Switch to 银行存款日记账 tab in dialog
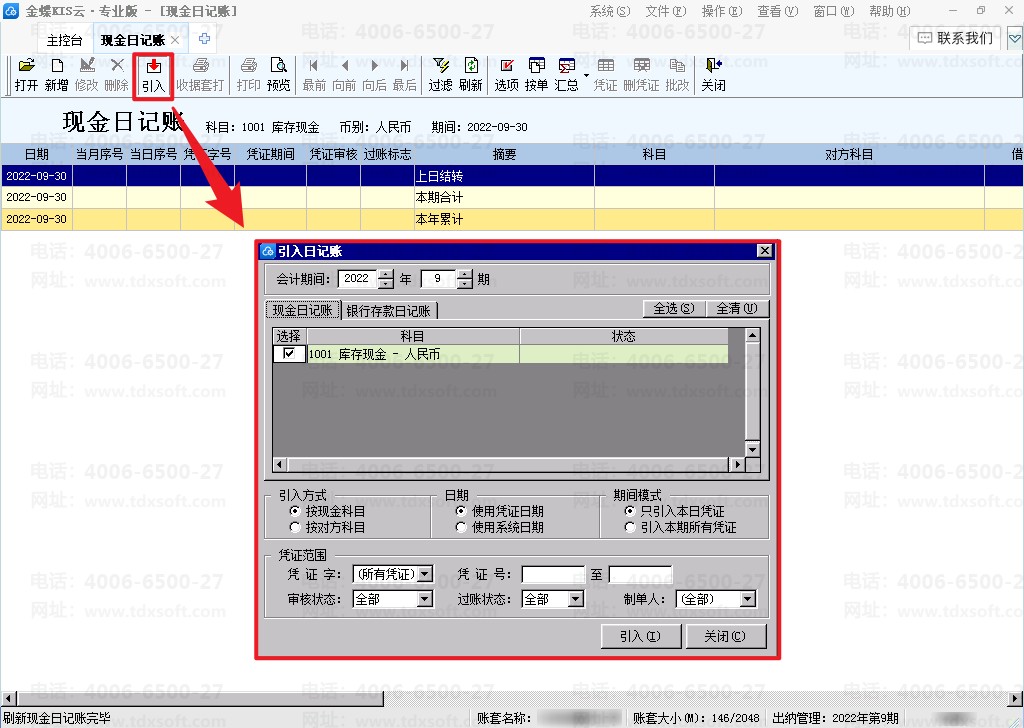 [389, 311]
